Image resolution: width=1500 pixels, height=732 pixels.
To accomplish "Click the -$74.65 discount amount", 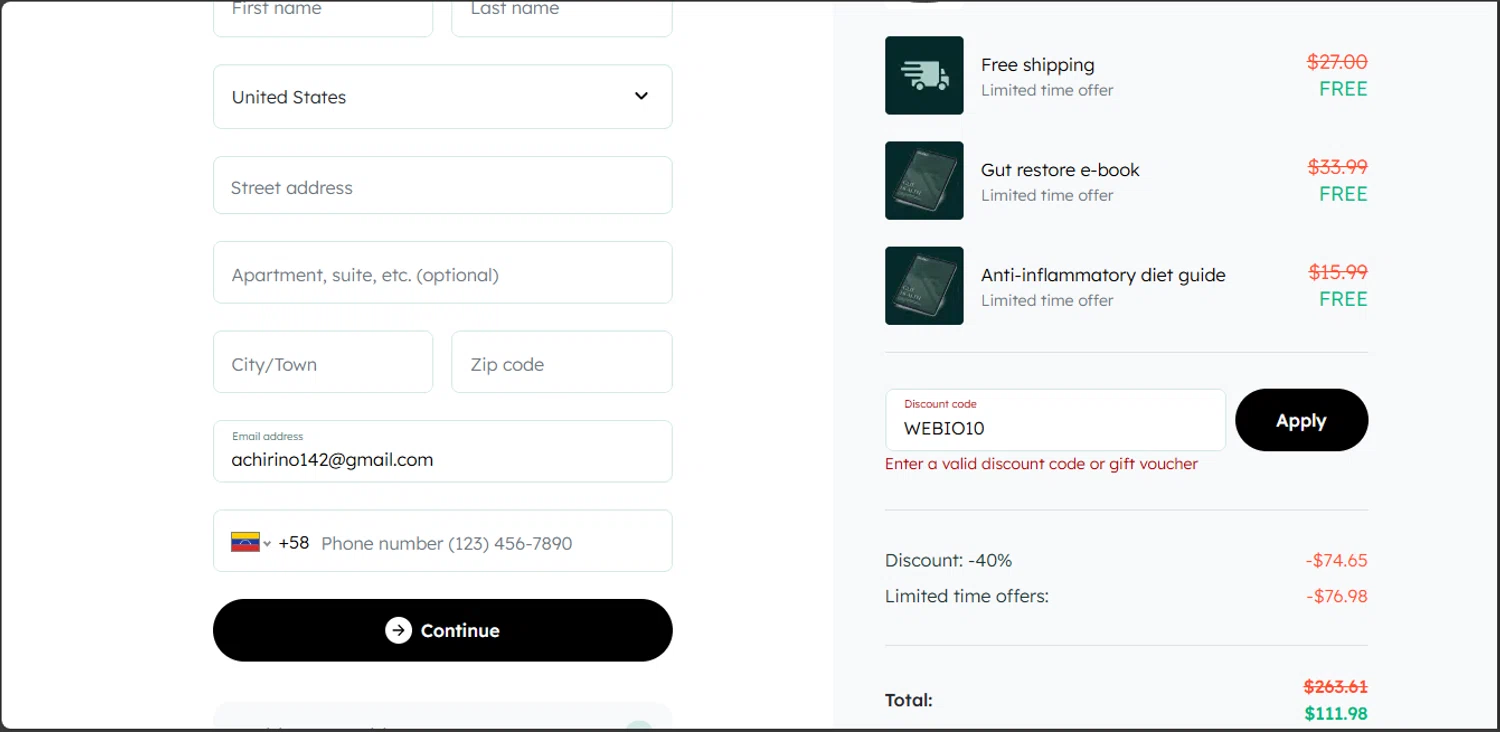I will pos(1336,560).
